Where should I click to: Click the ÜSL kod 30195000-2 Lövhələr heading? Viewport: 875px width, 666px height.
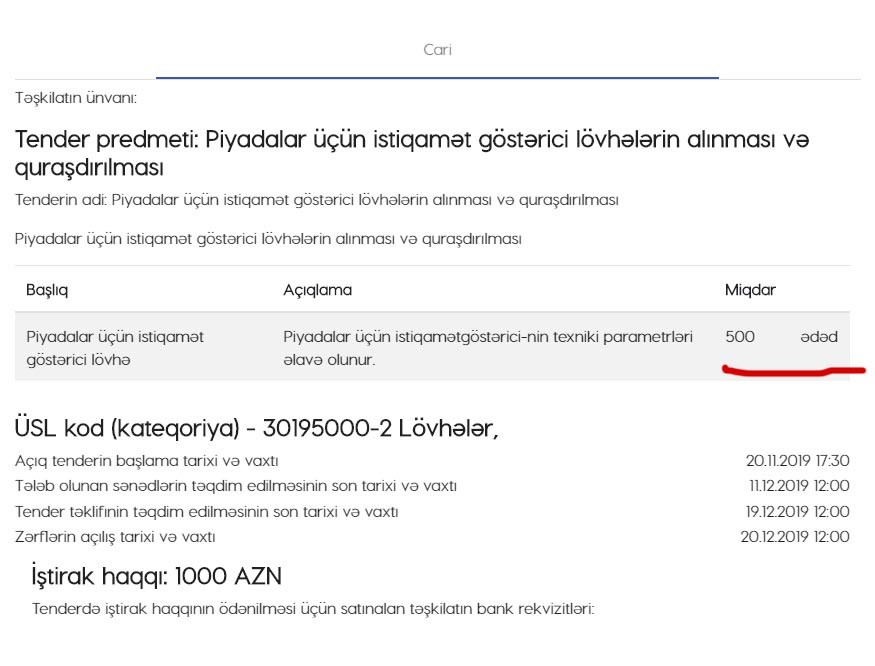tap(257, 428)
